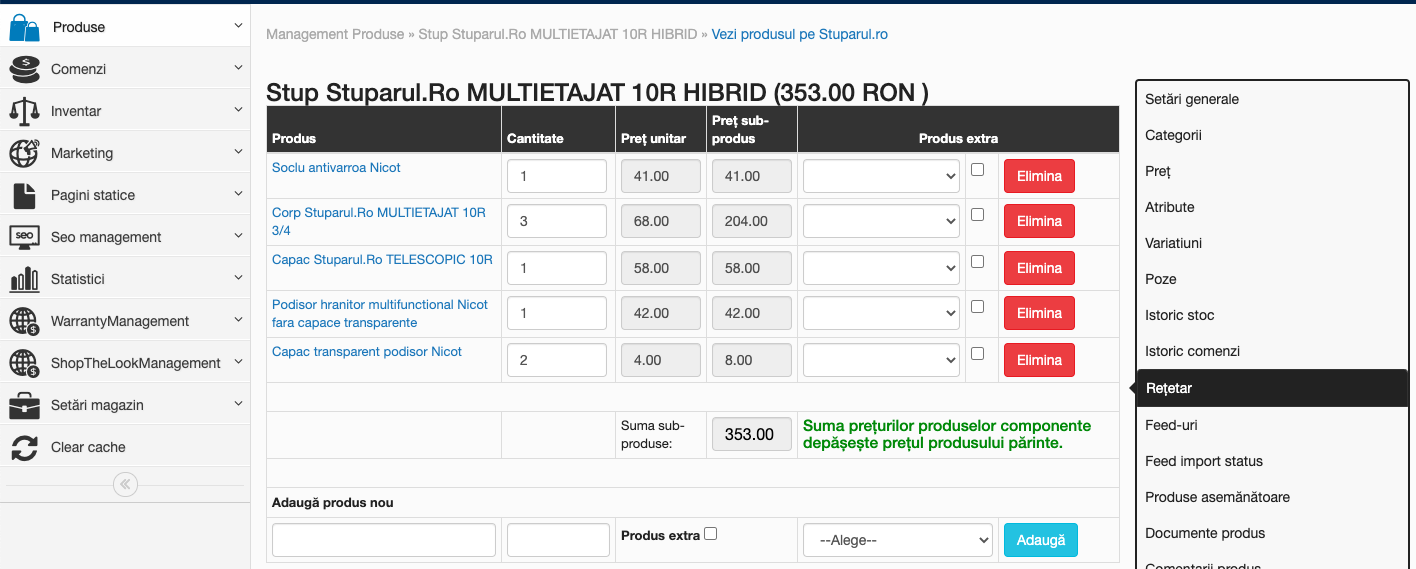Viewport: 1416px width, 569px height.
Task: Remove Podisor hranitor row with Elimina
Action: coord(1039,313)
